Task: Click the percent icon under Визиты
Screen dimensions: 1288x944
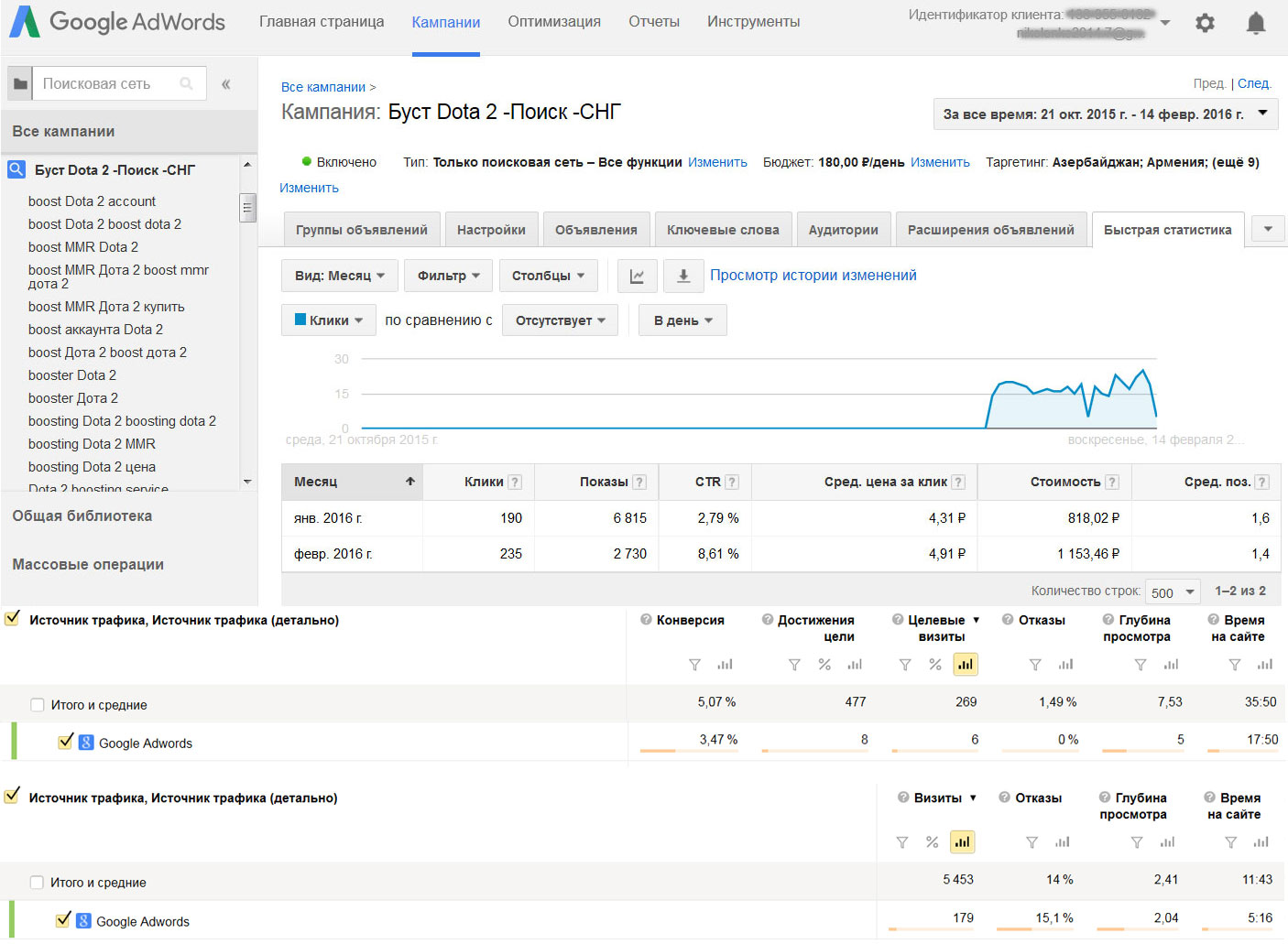Action: coord(932,842)
